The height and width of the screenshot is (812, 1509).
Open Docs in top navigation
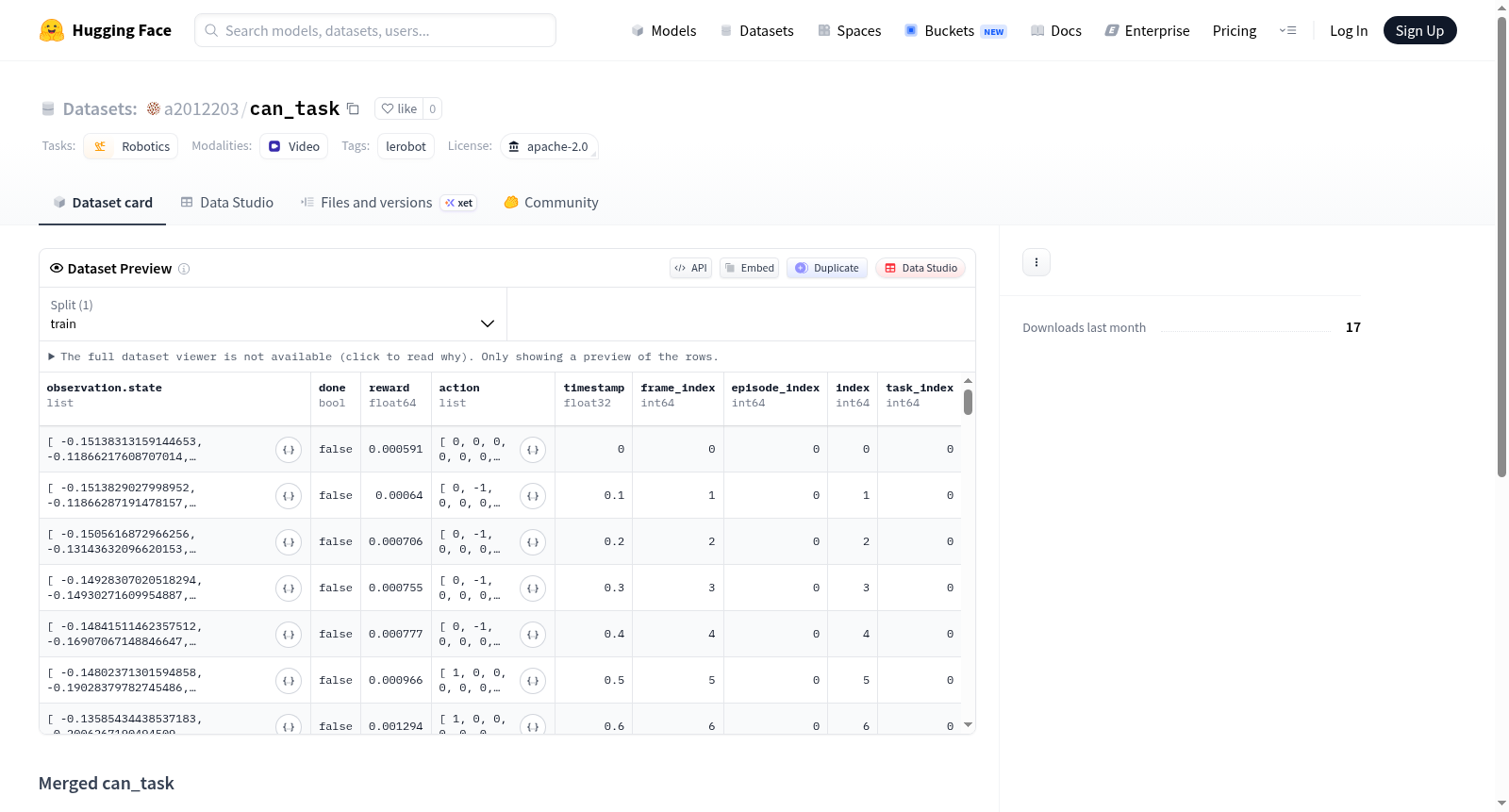[x=1056, y=30]
